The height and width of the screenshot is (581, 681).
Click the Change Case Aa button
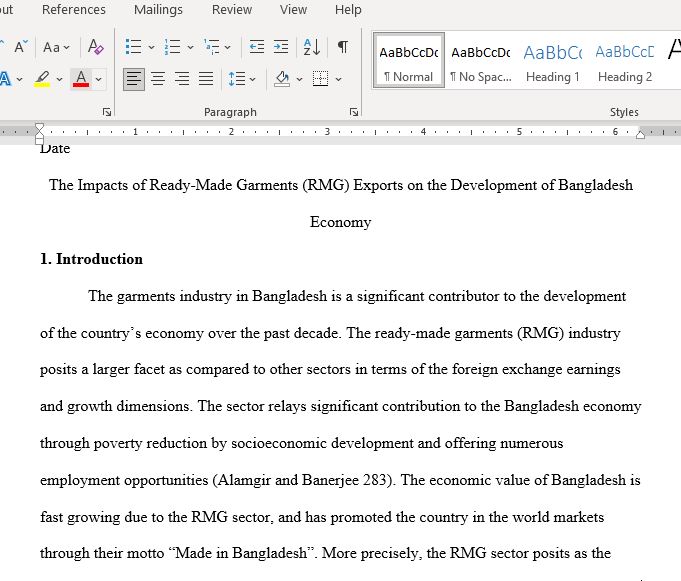(56, 47)
